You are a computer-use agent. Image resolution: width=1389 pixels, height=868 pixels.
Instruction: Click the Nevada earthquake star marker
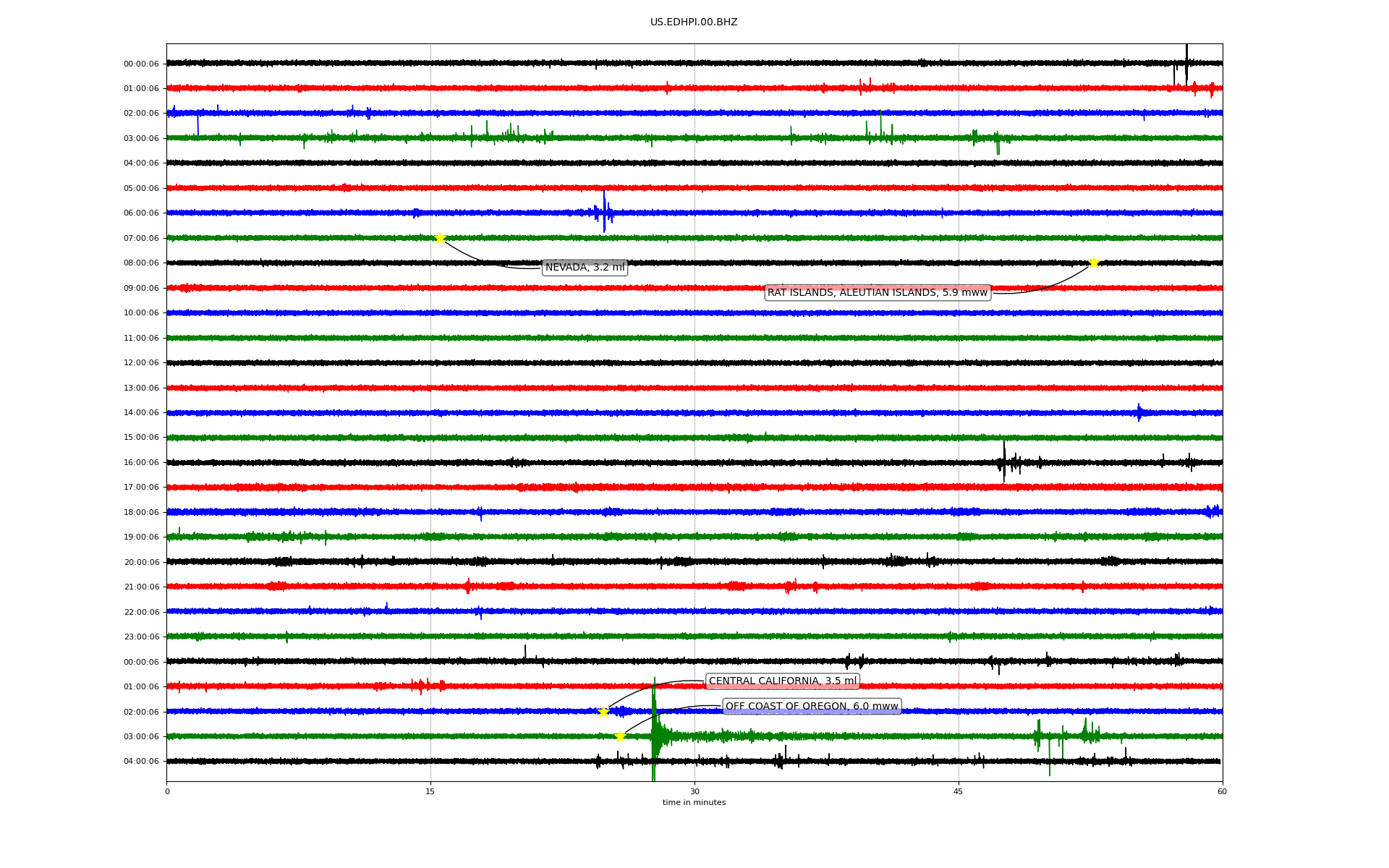(440, 238)
